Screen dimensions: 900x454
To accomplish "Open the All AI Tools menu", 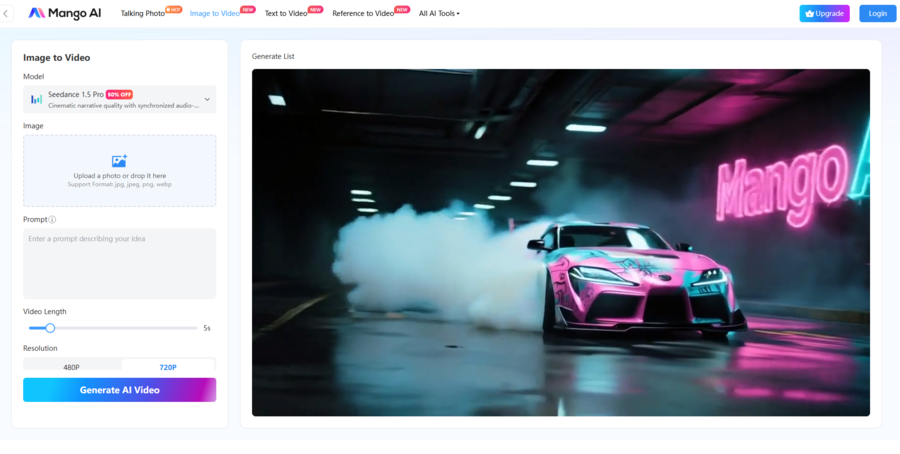I will 439,14.
